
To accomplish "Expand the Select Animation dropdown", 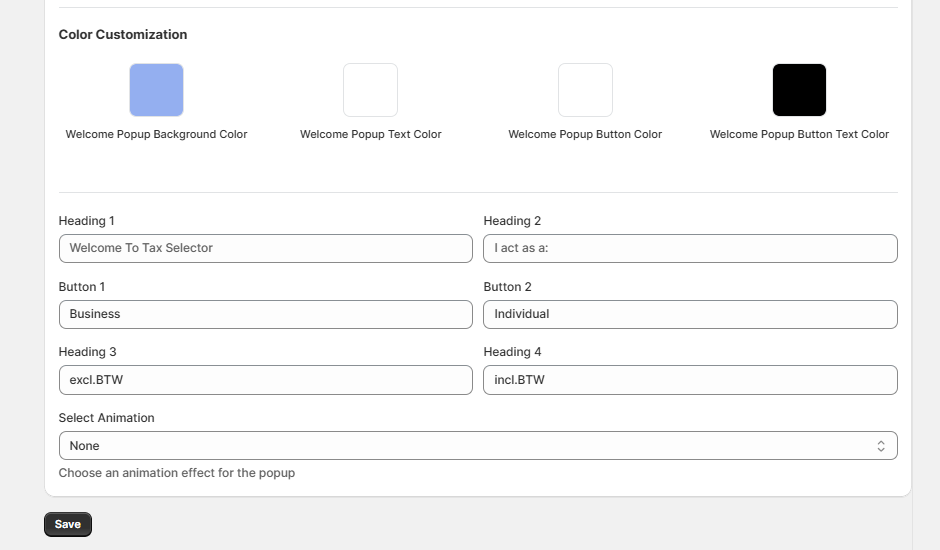I will pyautogui.click(x=478, y=446).
